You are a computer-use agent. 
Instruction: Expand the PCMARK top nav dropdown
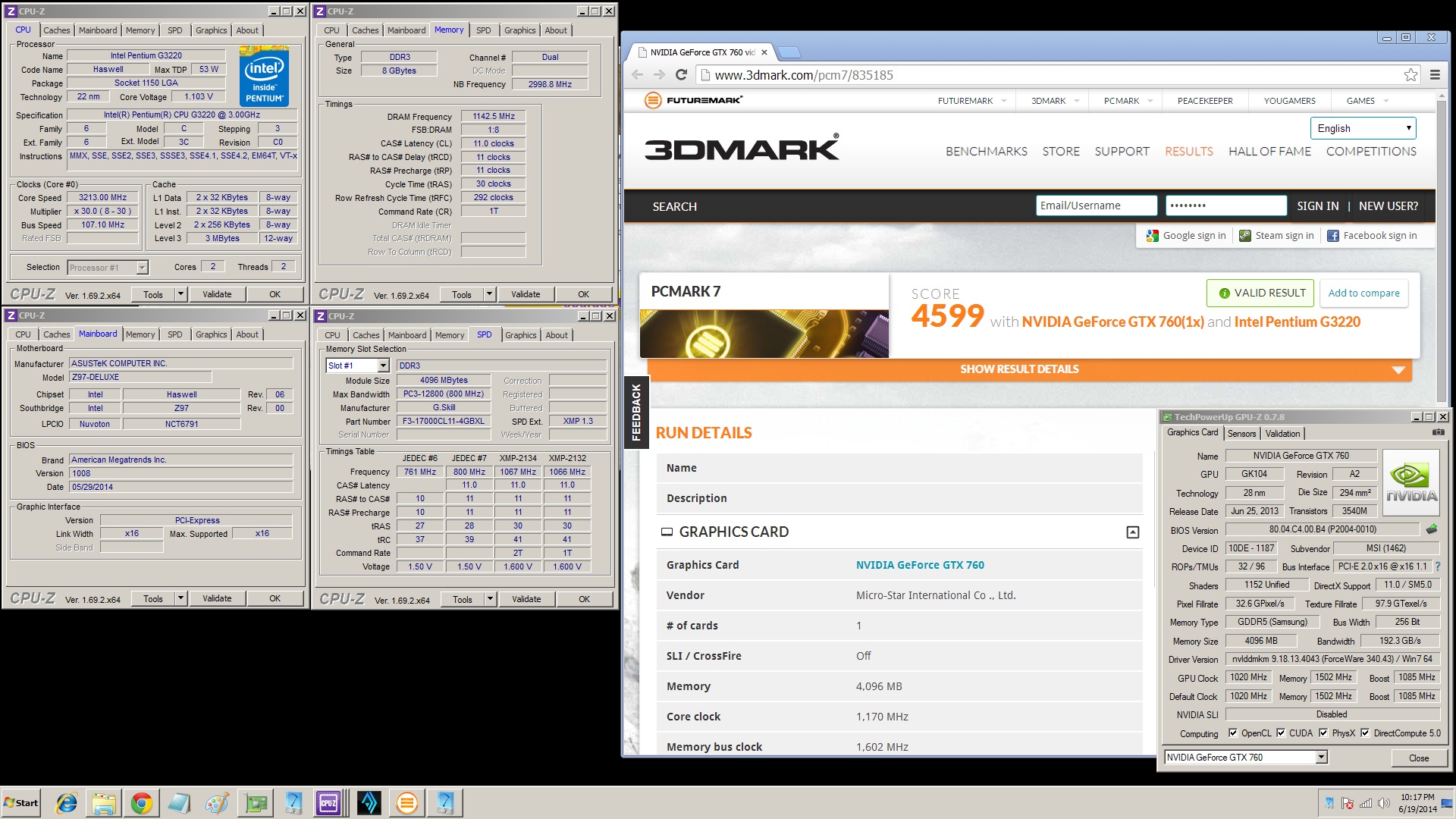coord(1150,101)
